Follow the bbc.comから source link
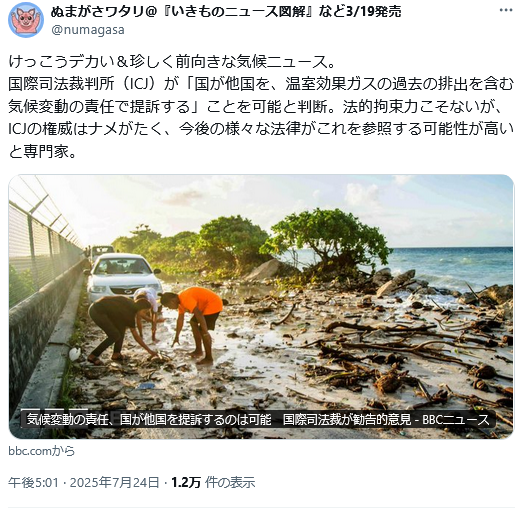The width and height of the screenshot is (519, 509). (42, 451)
